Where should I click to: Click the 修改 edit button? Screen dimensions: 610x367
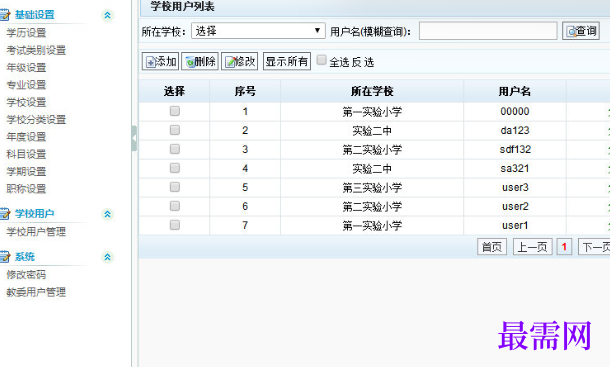[x=240, y=61]
